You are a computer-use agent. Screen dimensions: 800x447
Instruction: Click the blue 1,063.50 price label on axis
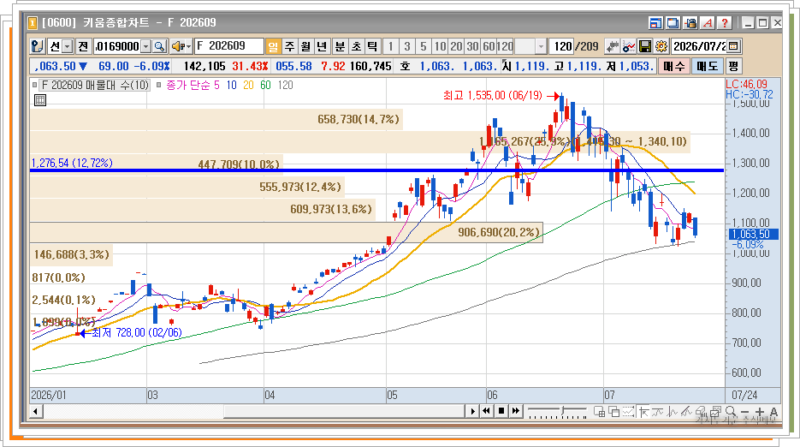pos(754,234)
